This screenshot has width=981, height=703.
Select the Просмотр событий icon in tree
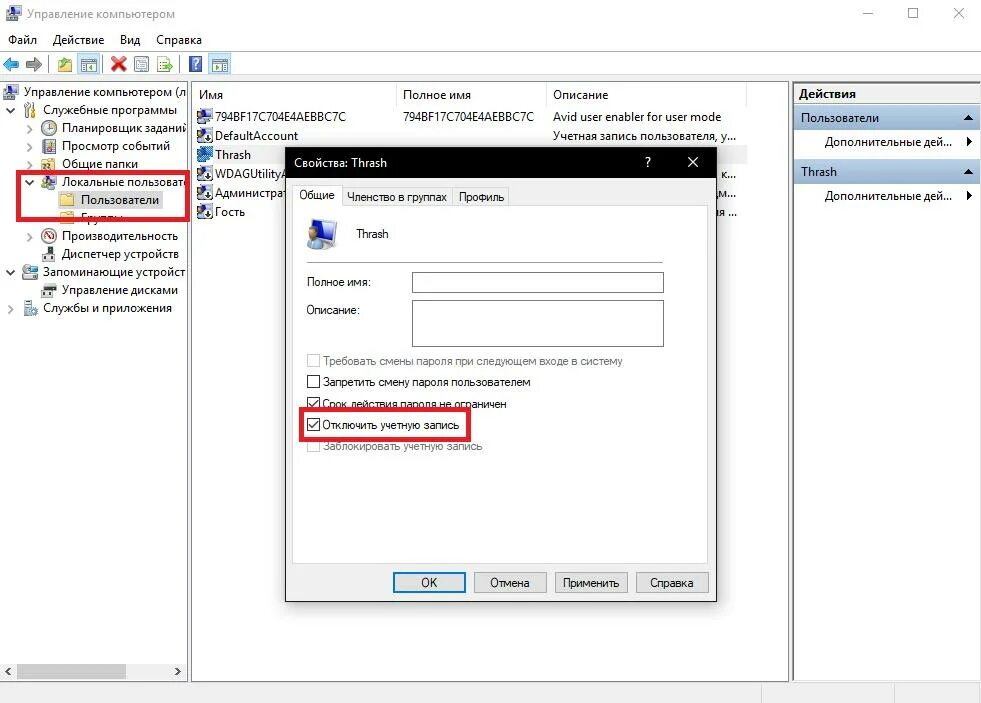coord(49,146)
